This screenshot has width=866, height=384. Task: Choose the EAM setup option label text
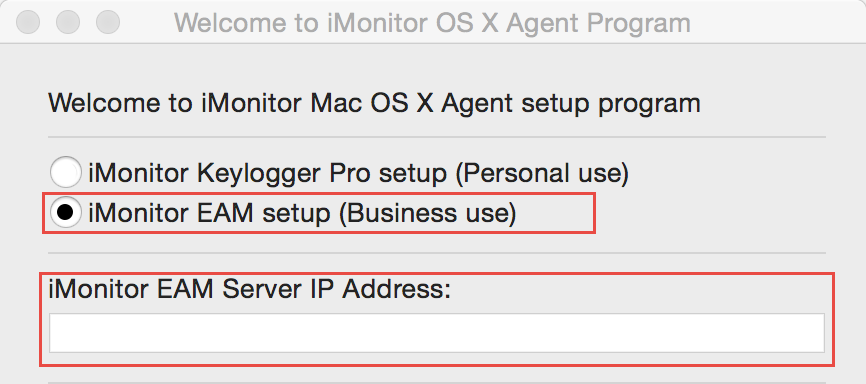click(x=302, y=213)
